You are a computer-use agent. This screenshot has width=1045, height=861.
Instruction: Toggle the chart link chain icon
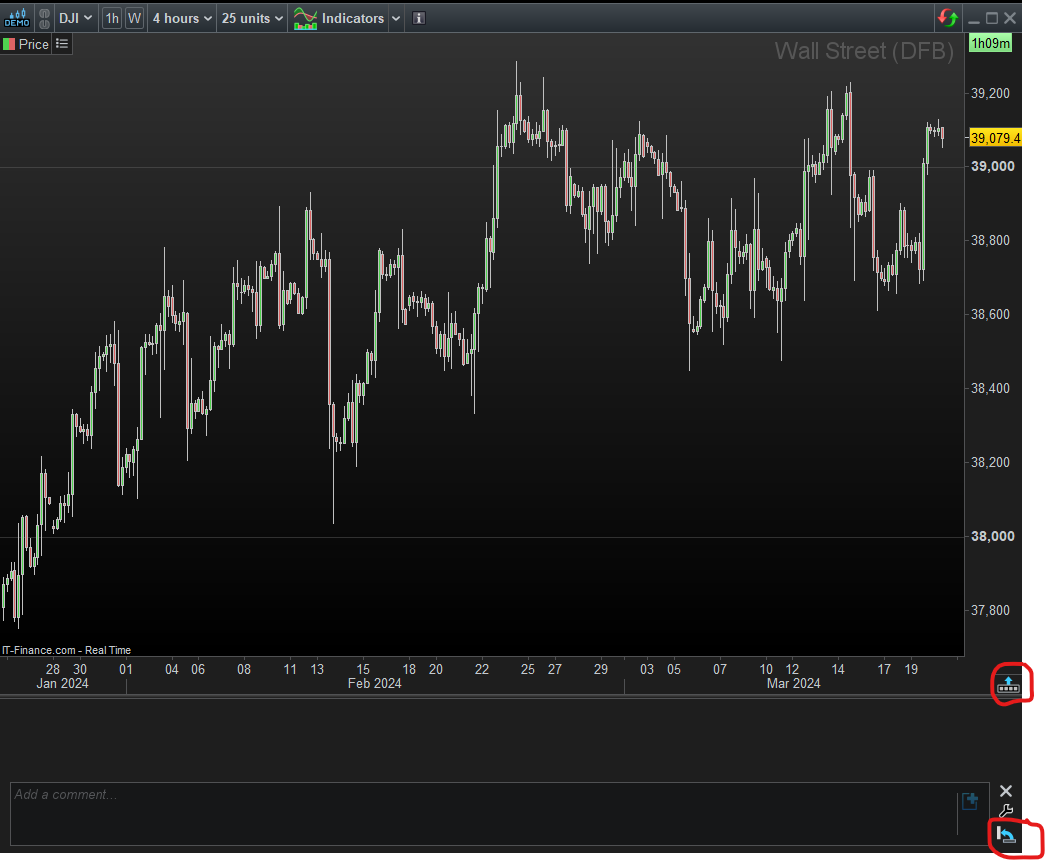(x=44, y=18)
